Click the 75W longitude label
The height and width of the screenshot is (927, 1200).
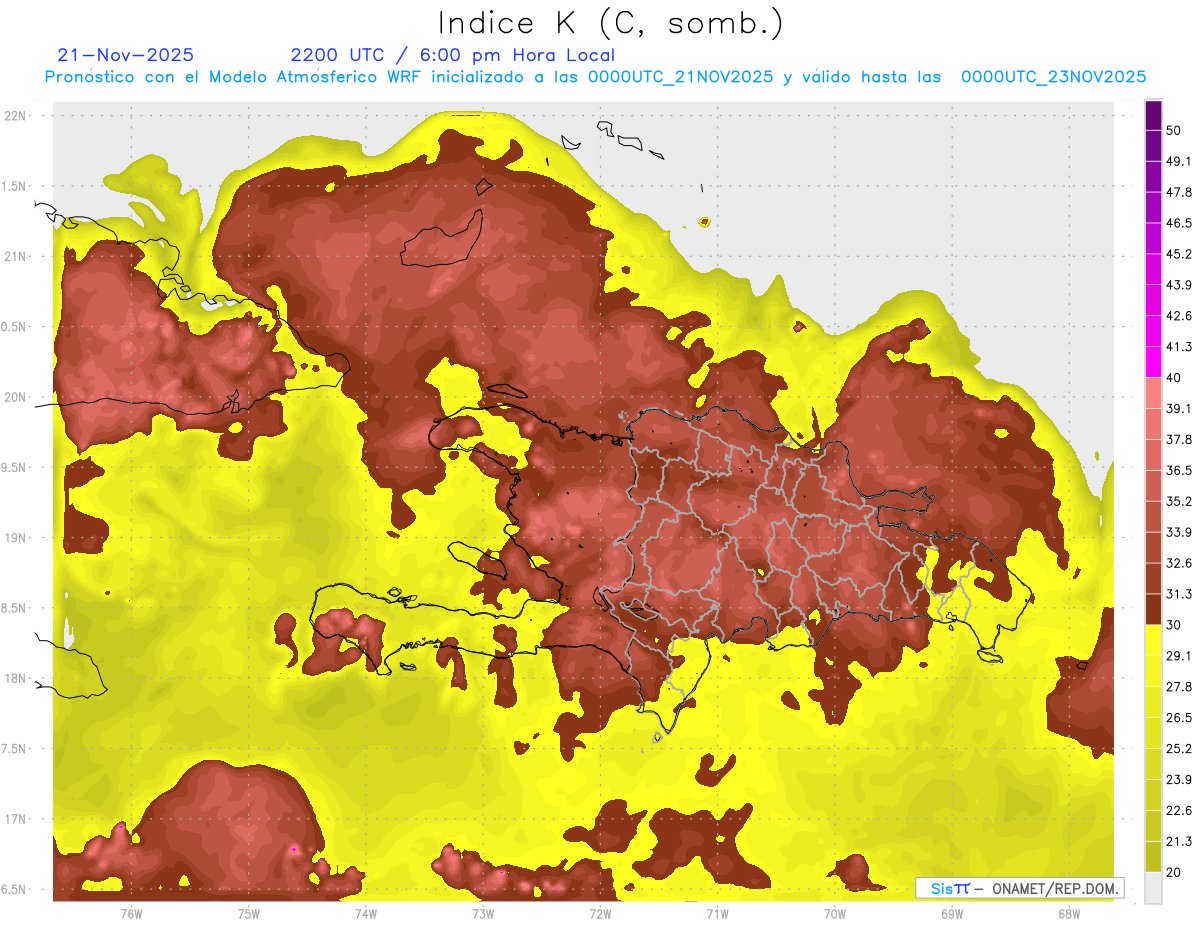[249, 914]
